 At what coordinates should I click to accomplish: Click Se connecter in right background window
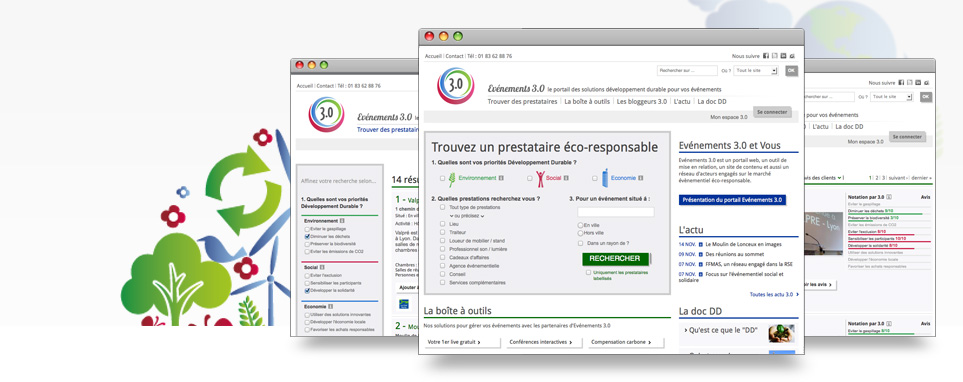(x=907, y=137)
